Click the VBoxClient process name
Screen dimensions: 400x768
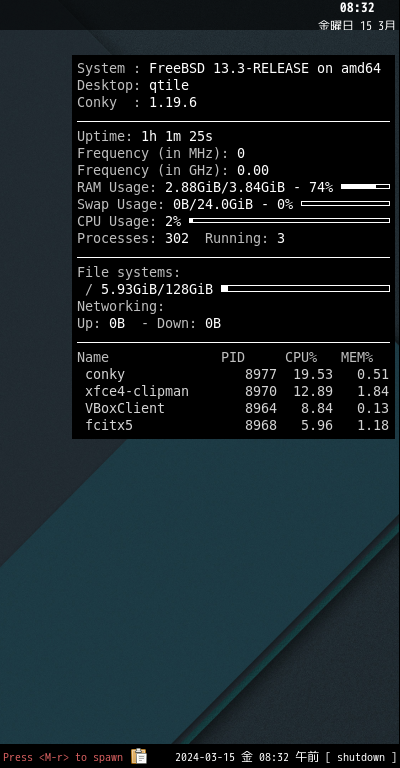[125, 408]
